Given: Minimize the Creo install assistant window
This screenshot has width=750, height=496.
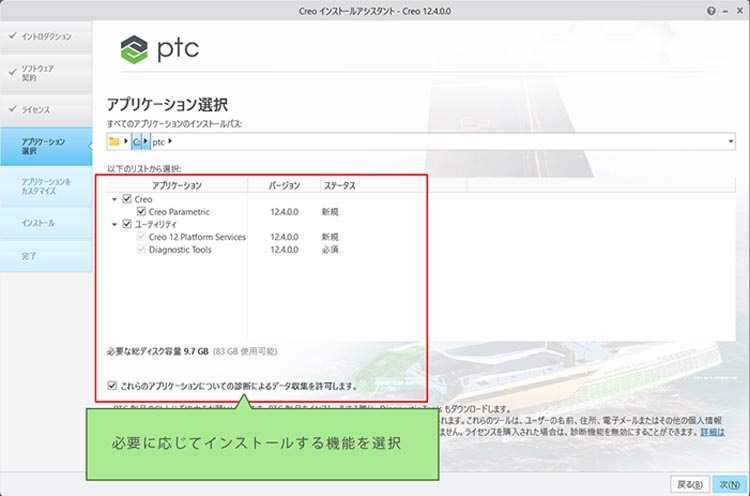Looking at the screenshot, I should click(x=726, y=11).
